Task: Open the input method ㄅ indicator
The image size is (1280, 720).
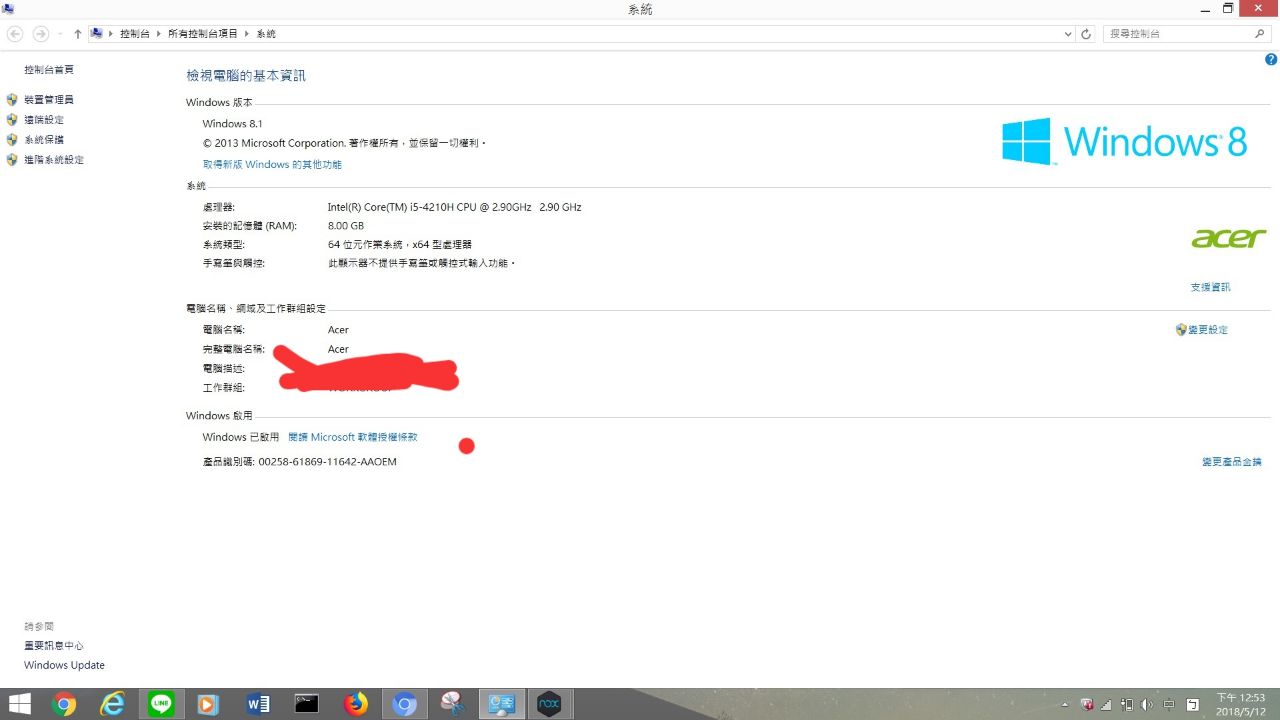Action: tap(1193, 705)
